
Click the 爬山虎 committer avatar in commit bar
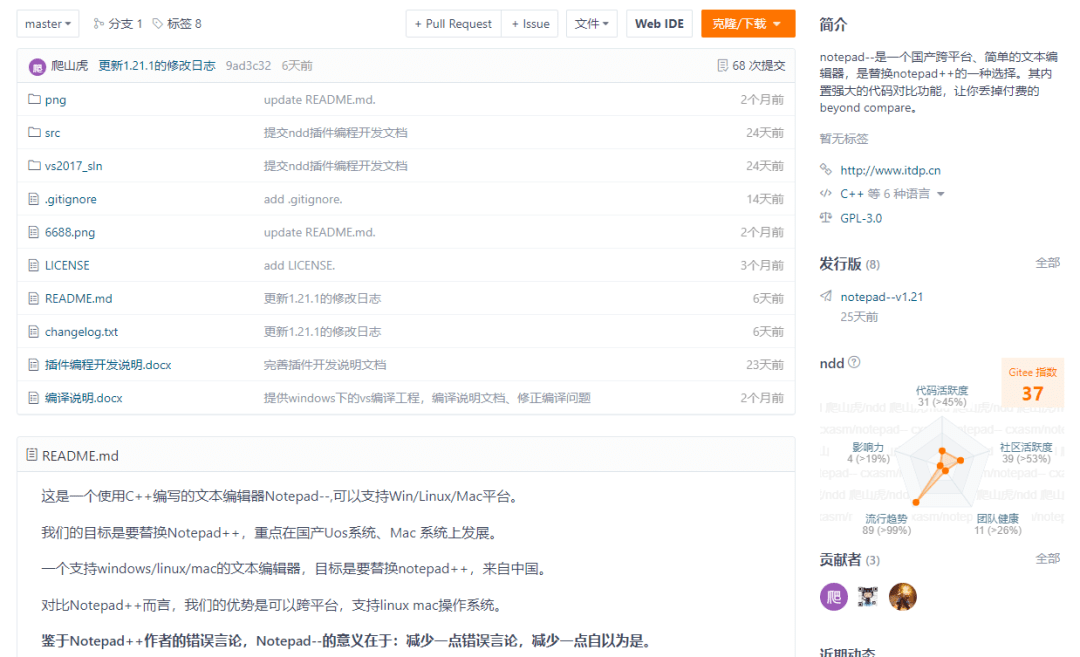pos(37,67)
